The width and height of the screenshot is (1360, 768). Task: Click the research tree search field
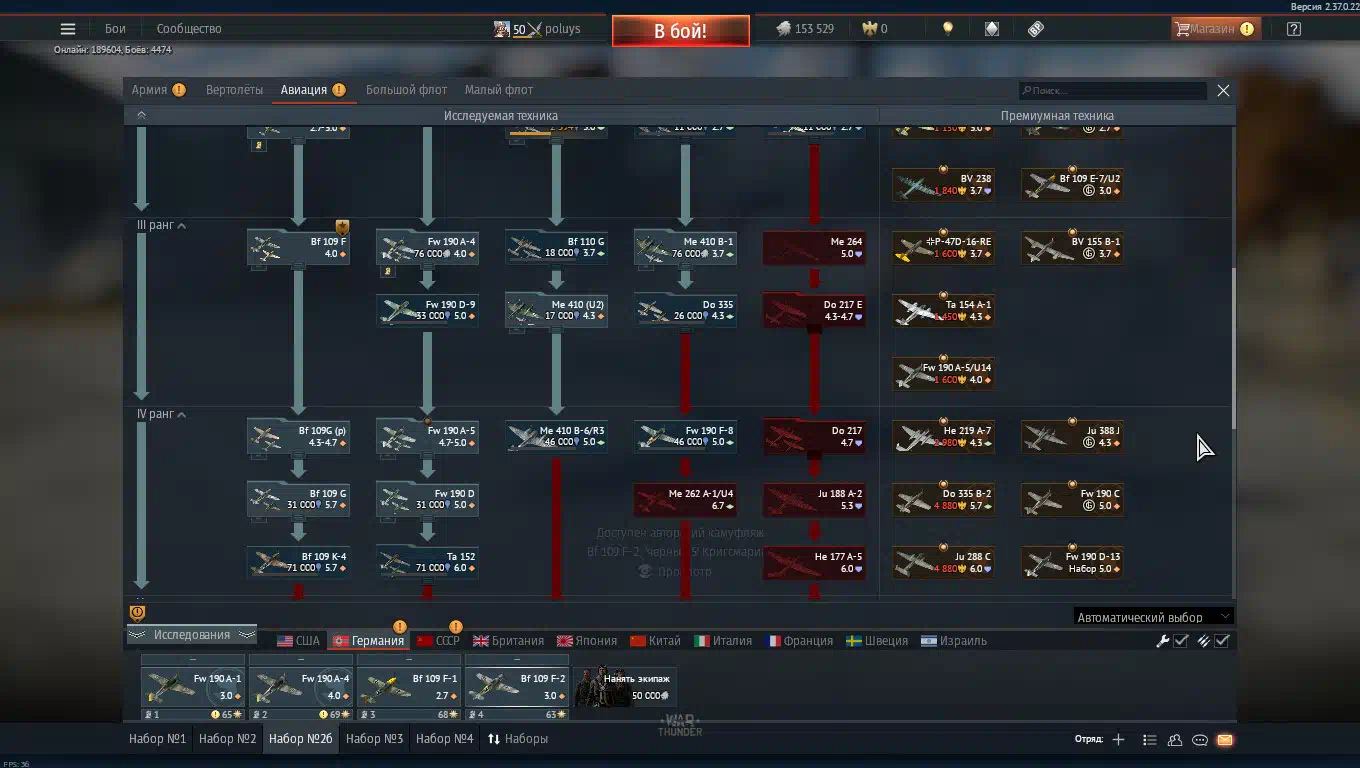click(x=1113, y=91)
